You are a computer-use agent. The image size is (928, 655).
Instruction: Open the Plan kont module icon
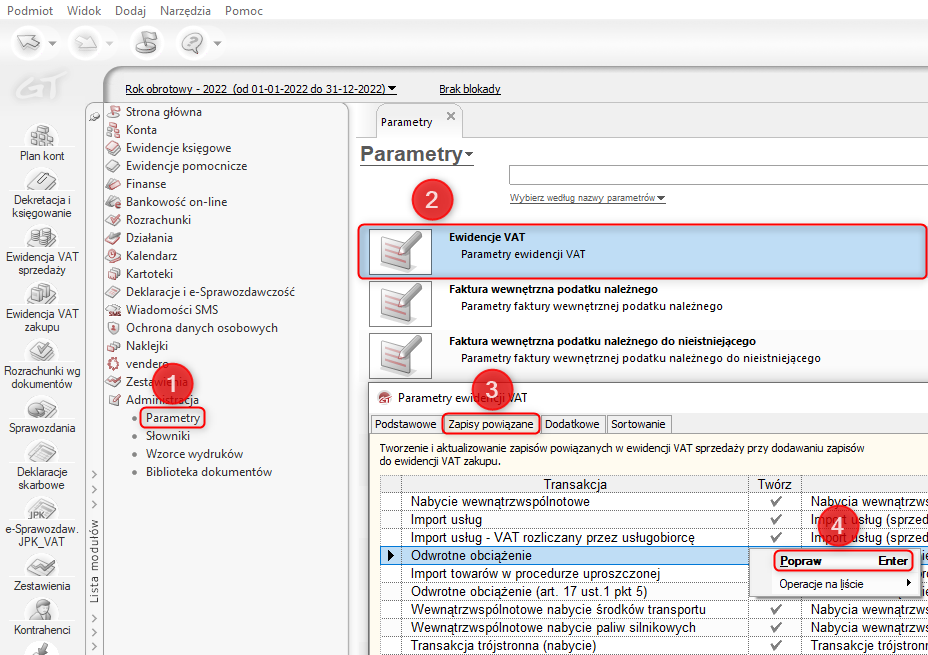[41, 135]
